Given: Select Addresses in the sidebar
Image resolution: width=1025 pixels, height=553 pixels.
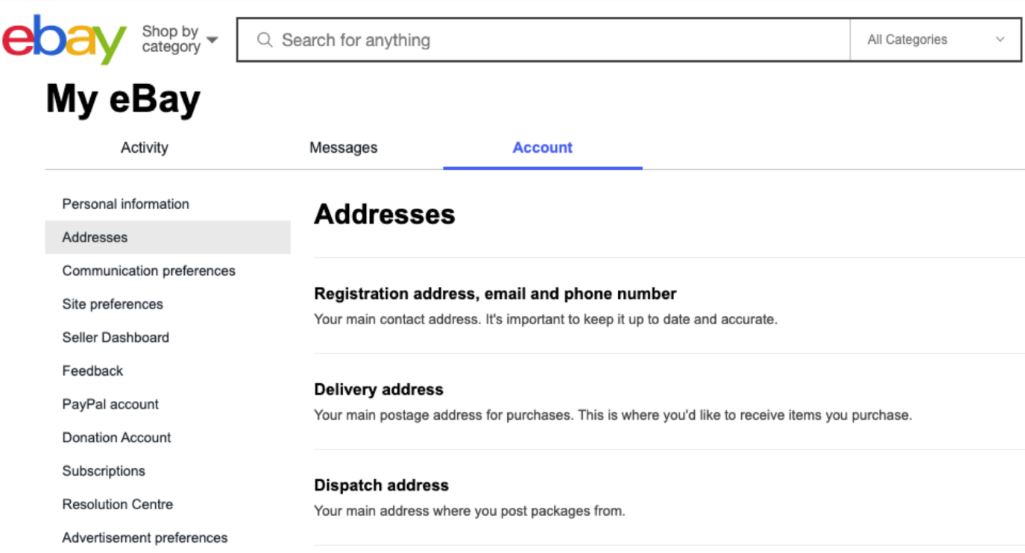Looking at the screenshot, I should pyautogui.click(x=167, y=237).
